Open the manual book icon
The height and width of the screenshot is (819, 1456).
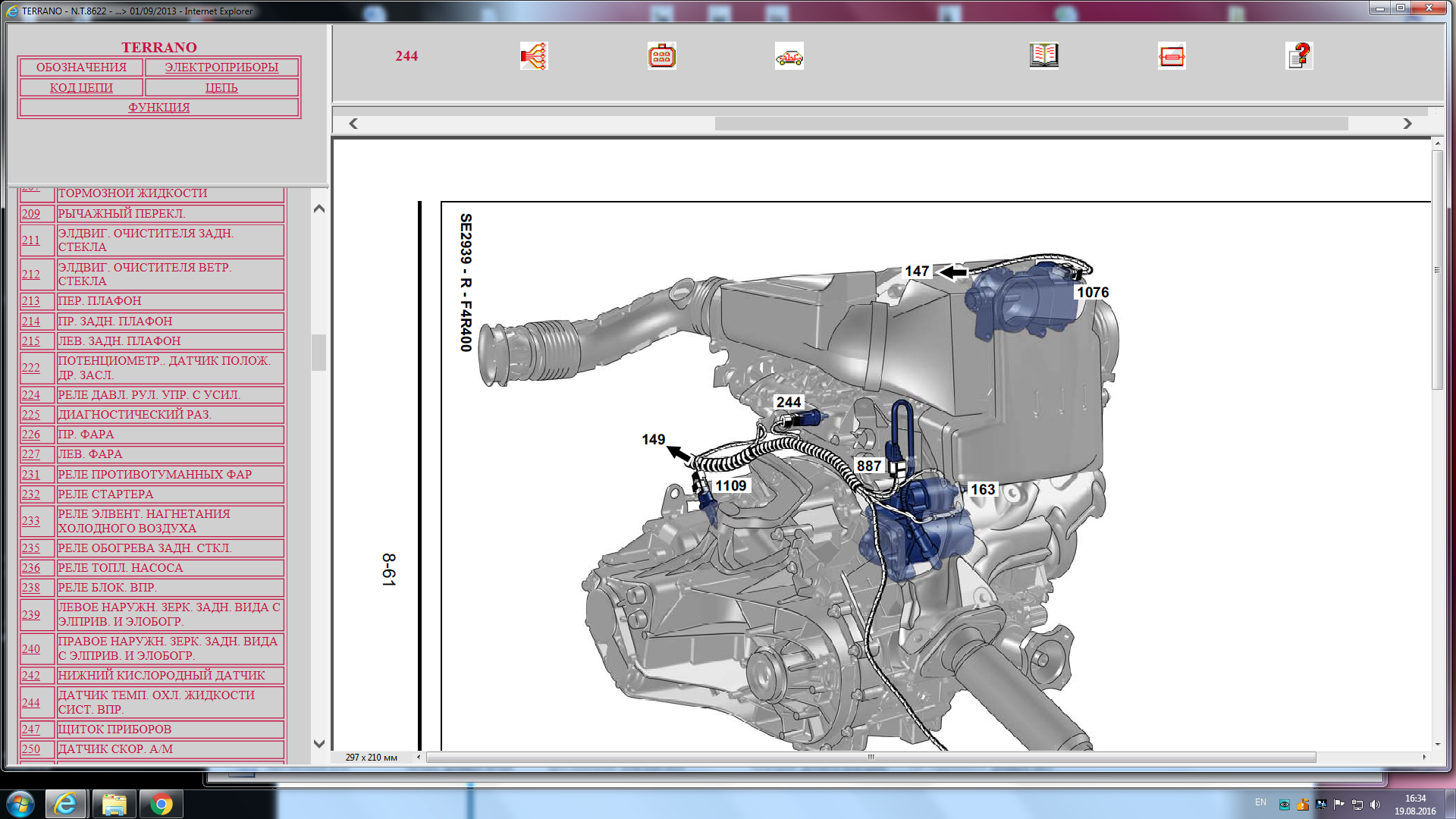coord(1043,55)
